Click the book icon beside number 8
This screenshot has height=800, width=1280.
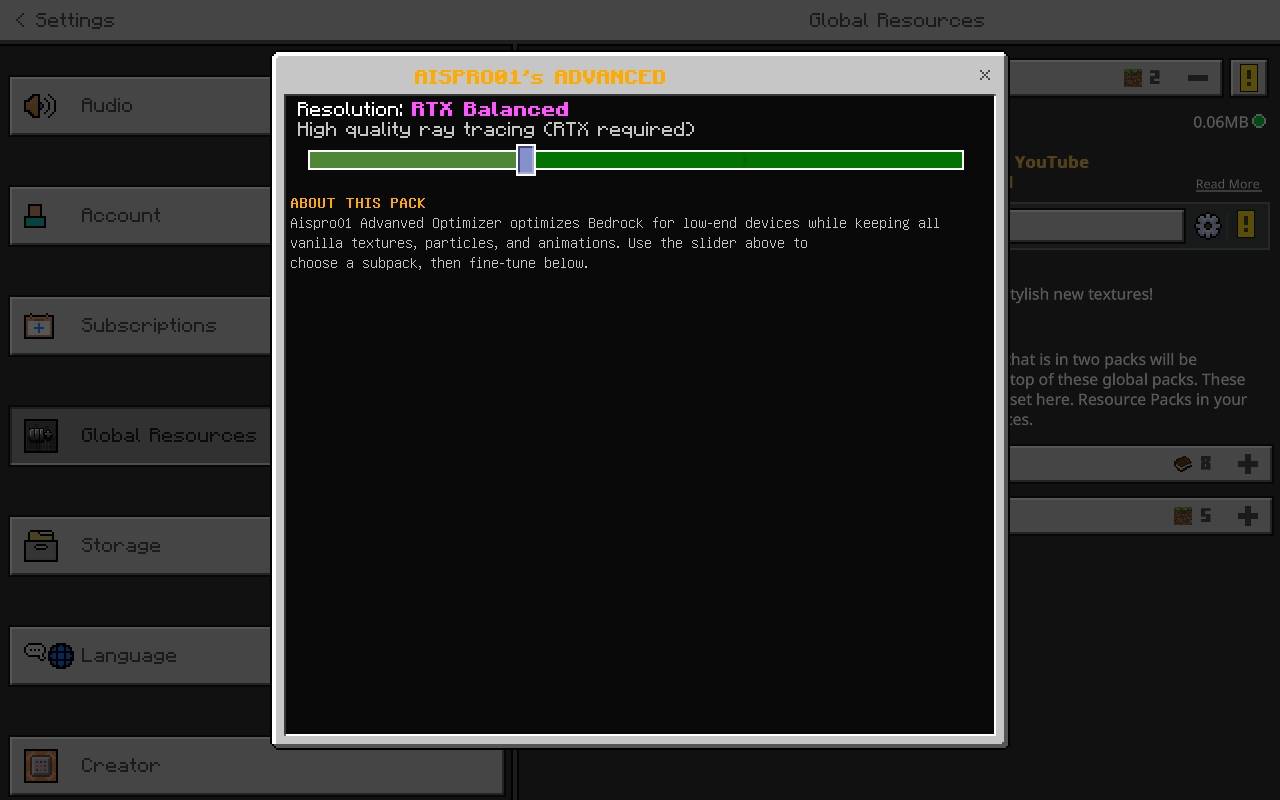(x=1183, y=463)
